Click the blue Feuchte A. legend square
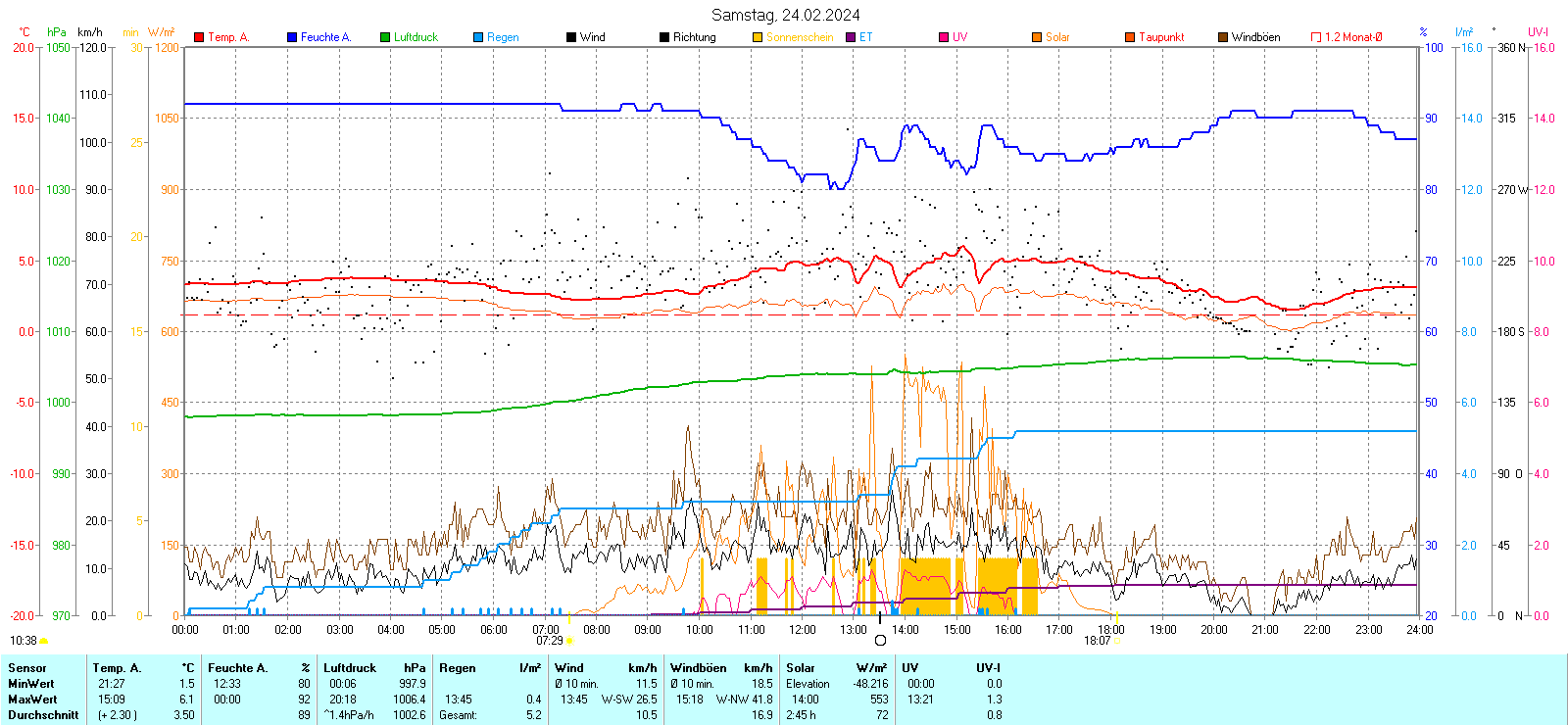The height and width of the screenshot is (725, 1568). click(x=292, y=37)
